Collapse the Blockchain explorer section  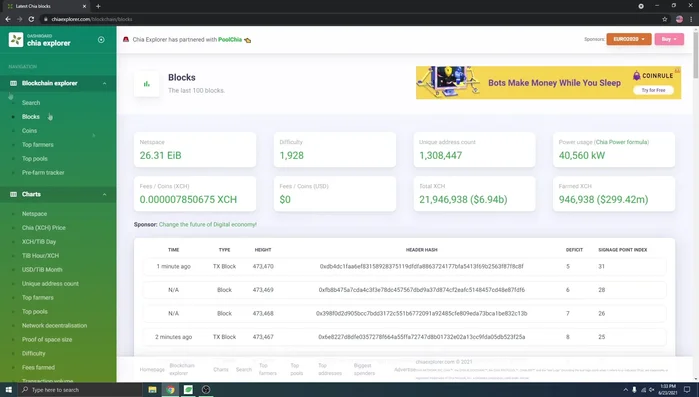point(58,83)
